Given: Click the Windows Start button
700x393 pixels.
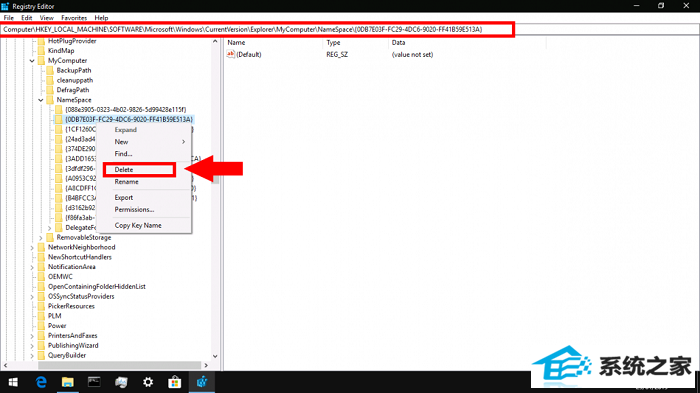Looking at the screenshot, I should click(13, 382).
